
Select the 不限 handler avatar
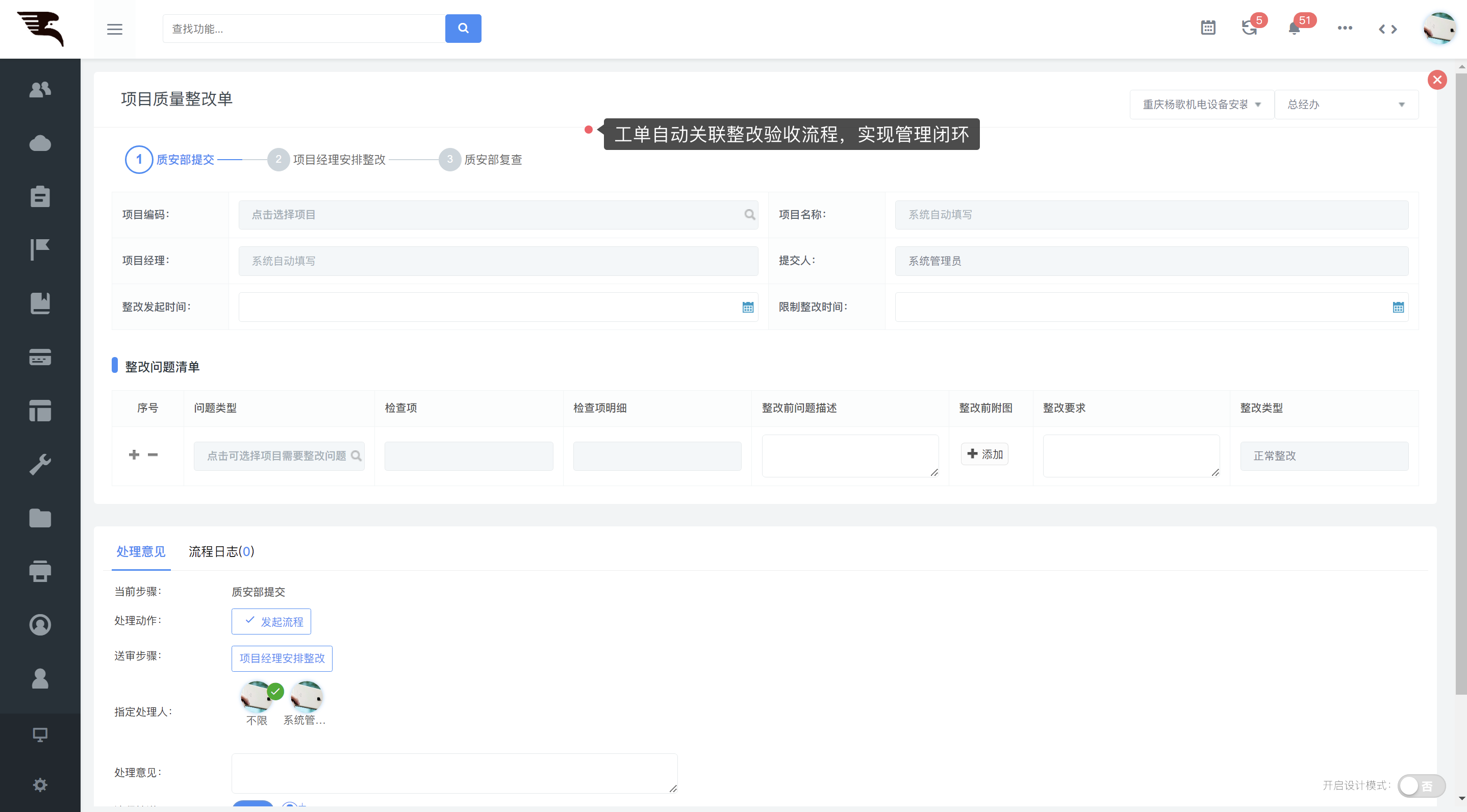pyautogui.click(x=257, y=697)
